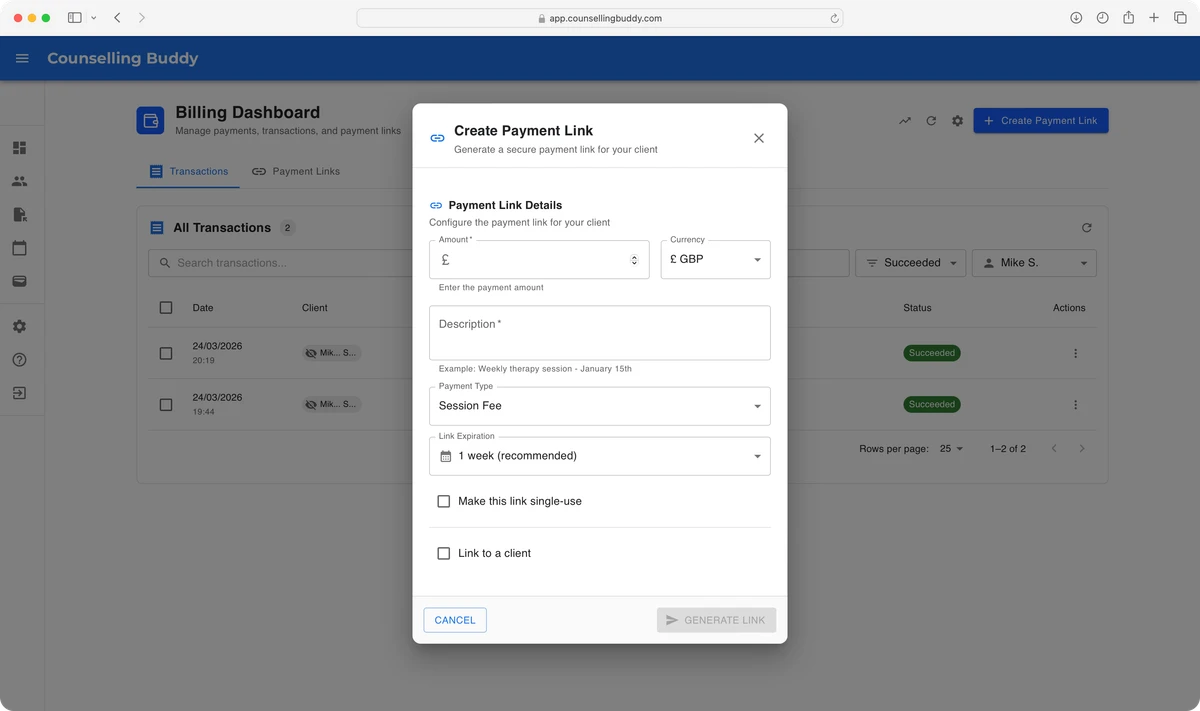Open billing settings gear icon

[957, 121]
